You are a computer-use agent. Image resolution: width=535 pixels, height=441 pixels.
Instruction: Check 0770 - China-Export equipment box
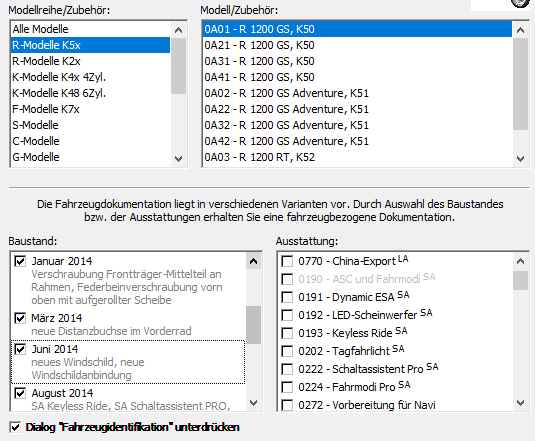coord(287,262)
